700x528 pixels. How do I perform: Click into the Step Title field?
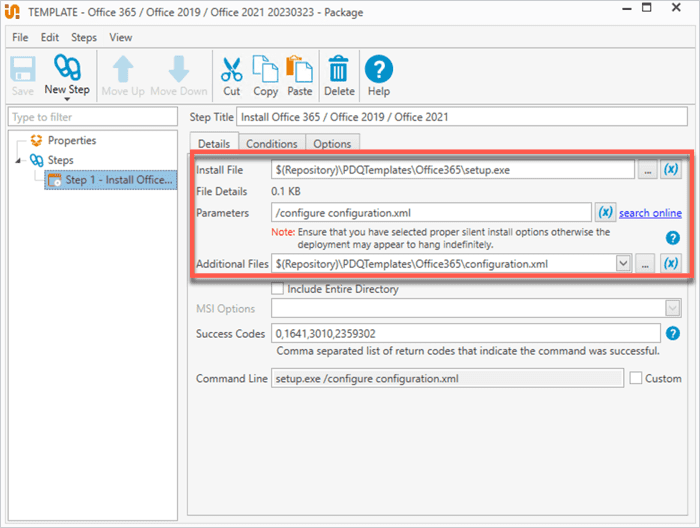[x=462, y=117]
